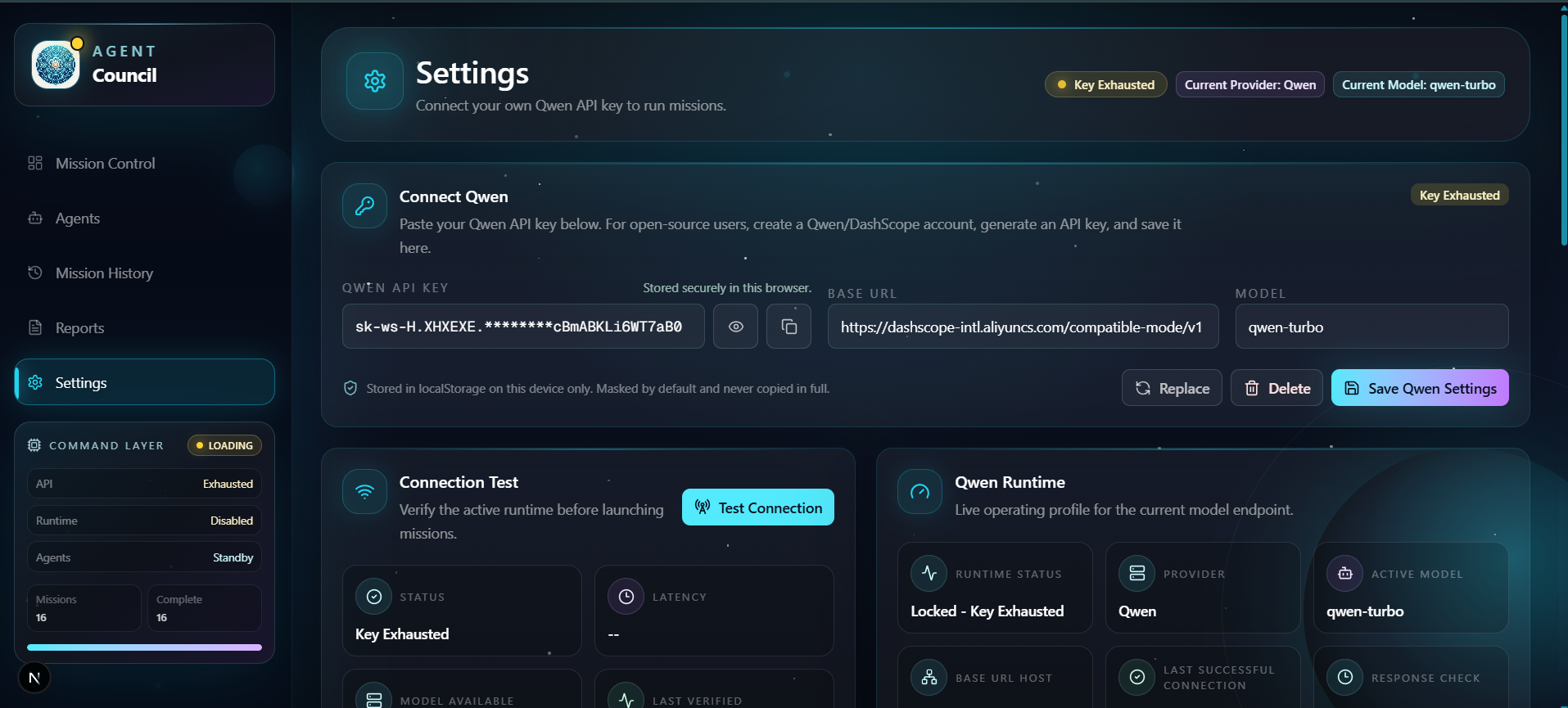Click the 'Qwen' value under Provider
This screenshot has width=1568, height=708.
point(1137,611)
